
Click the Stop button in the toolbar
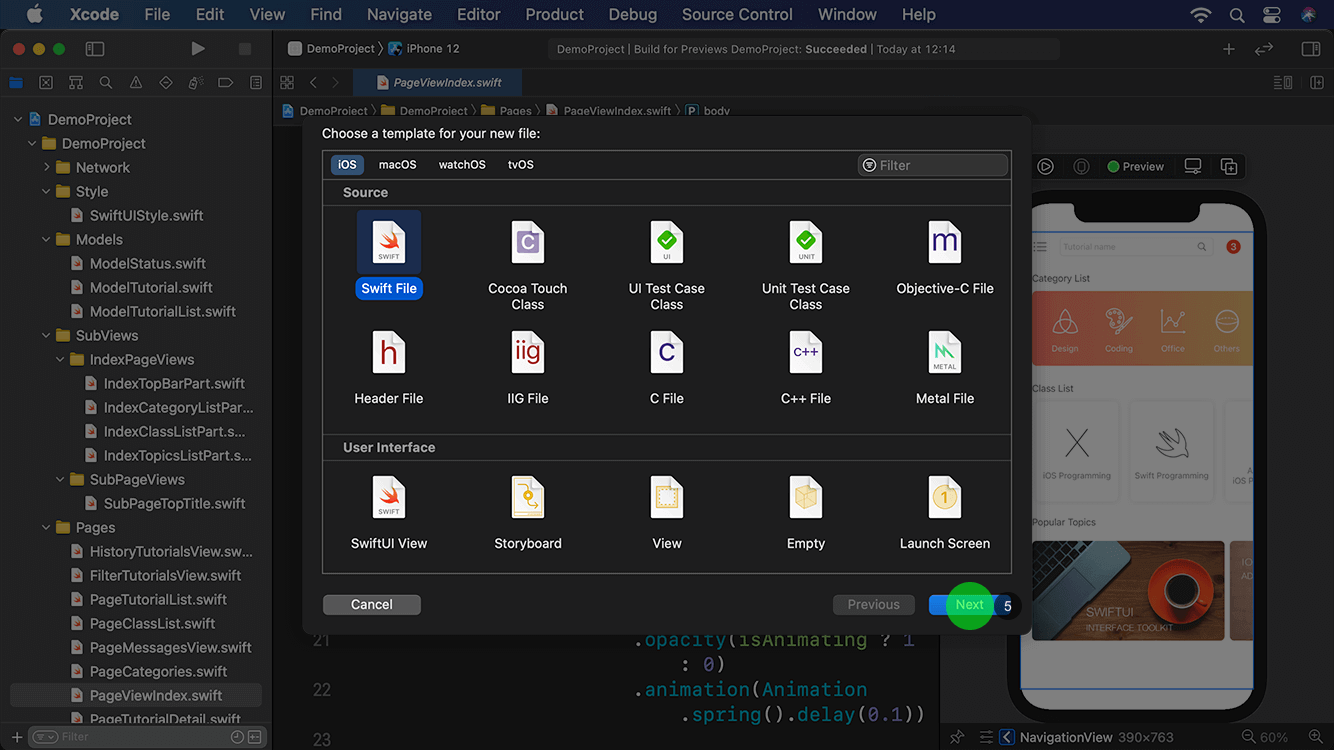pyautogui.click(x=245, y=49)
